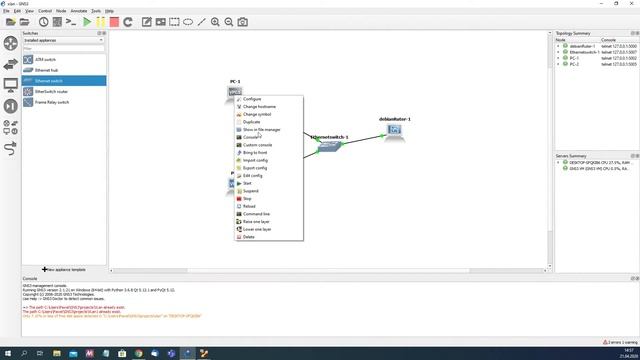Open the Control menu
The width and height of the screenshot is (640, 360).
pyautogui.click(x=45, y=11)
